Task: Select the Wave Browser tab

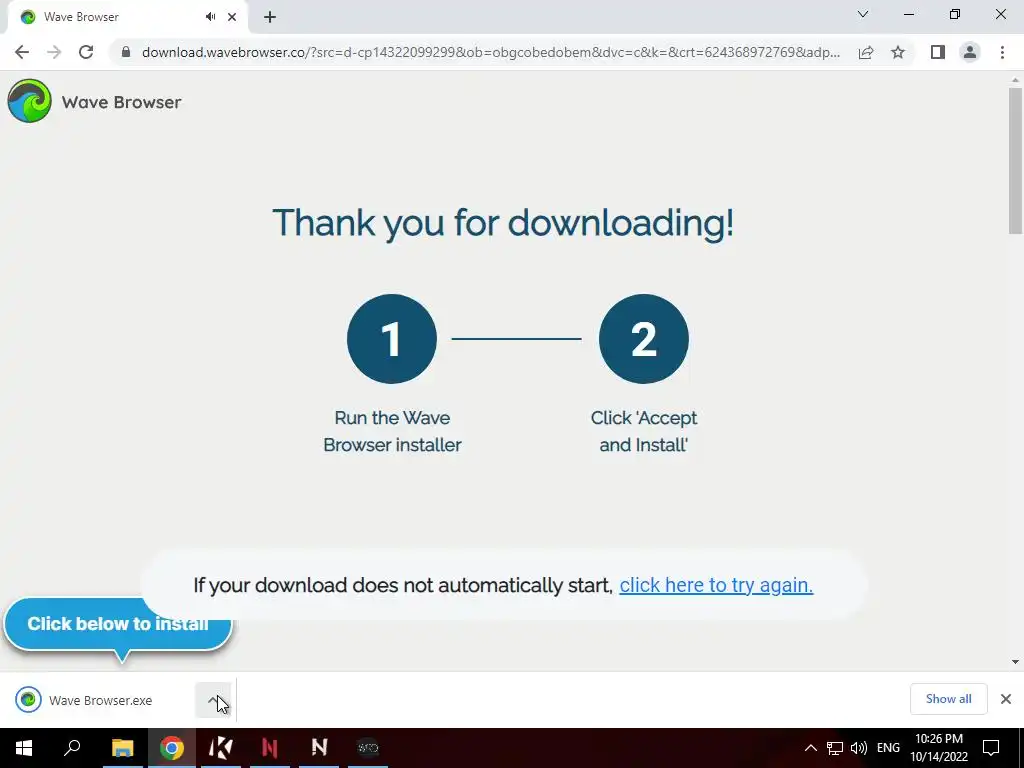Action: [127, 17]
